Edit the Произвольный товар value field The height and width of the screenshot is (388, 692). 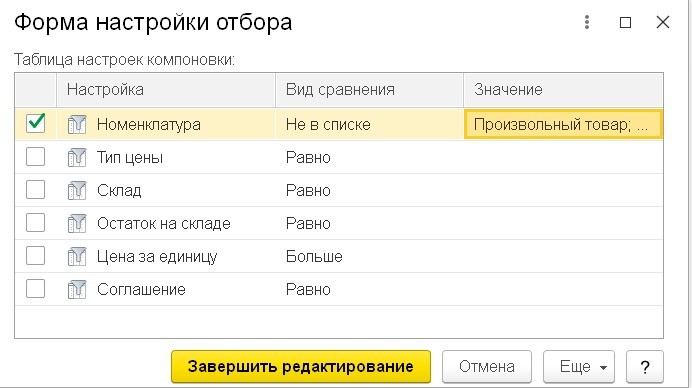(x=563, y=124)
